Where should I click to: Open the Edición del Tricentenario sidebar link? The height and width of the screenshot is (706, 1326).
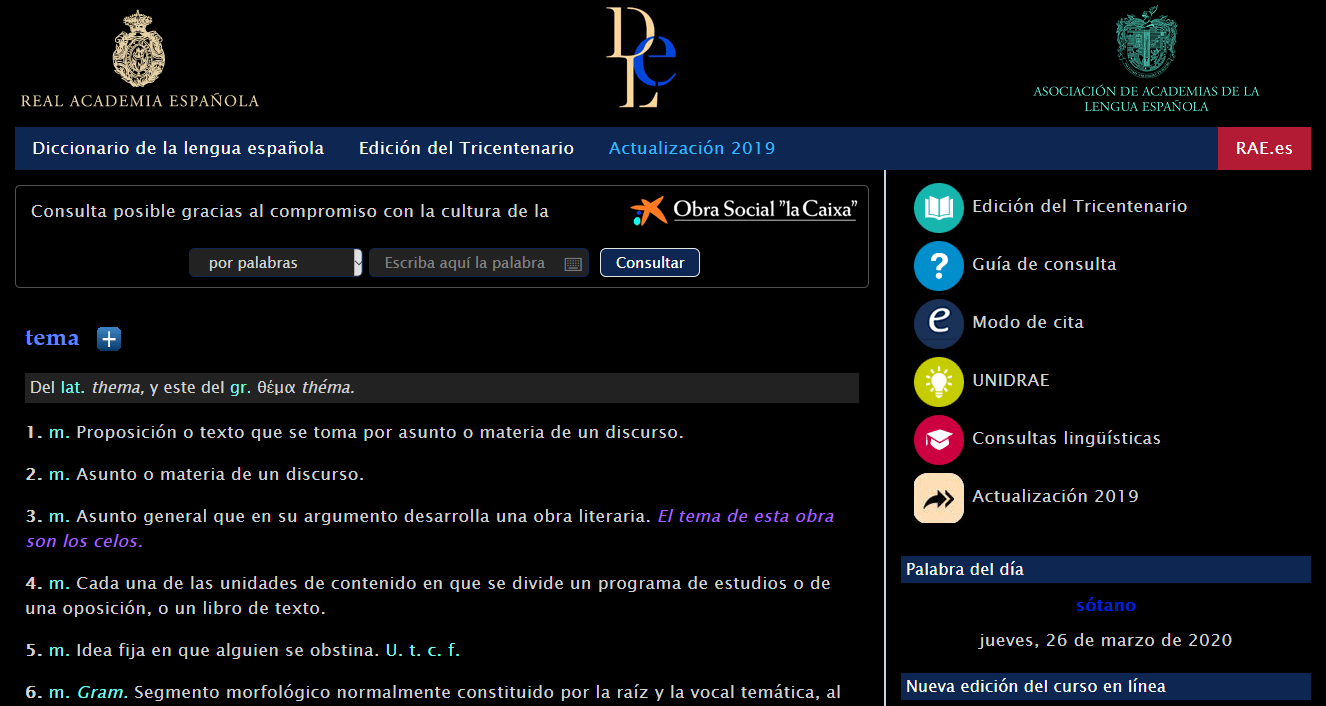(1080, 207)
